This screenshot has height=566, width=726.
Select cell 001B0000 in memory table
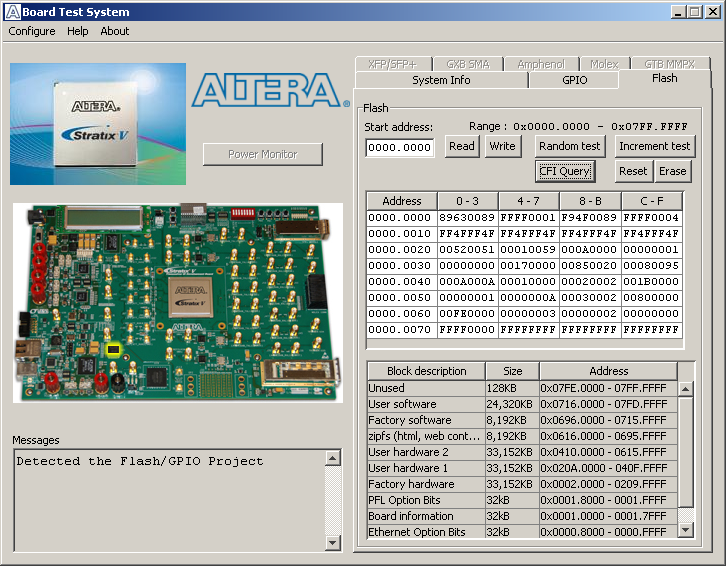pyautogui.click(x=651, y=282)
